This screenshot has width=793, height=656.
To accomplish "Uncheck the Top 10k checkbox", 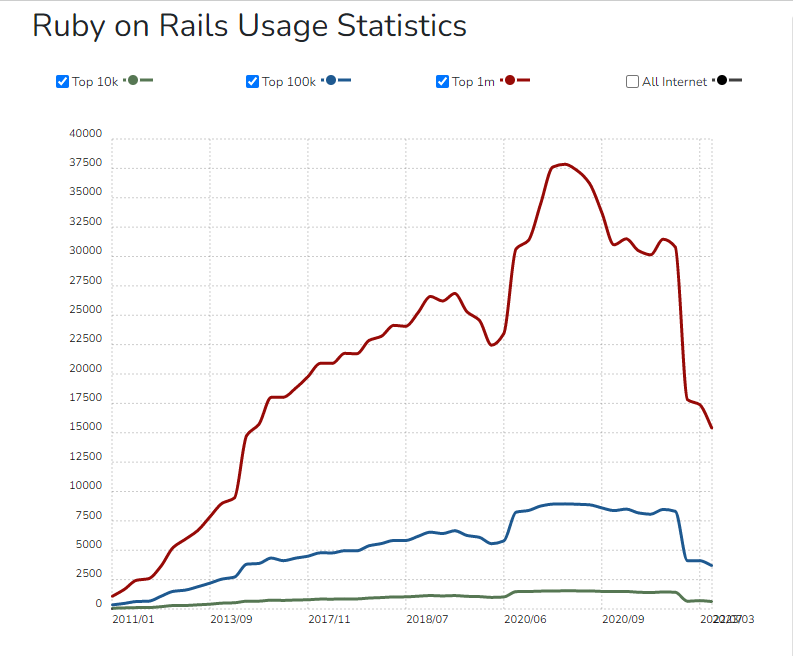I will point(62,81).
